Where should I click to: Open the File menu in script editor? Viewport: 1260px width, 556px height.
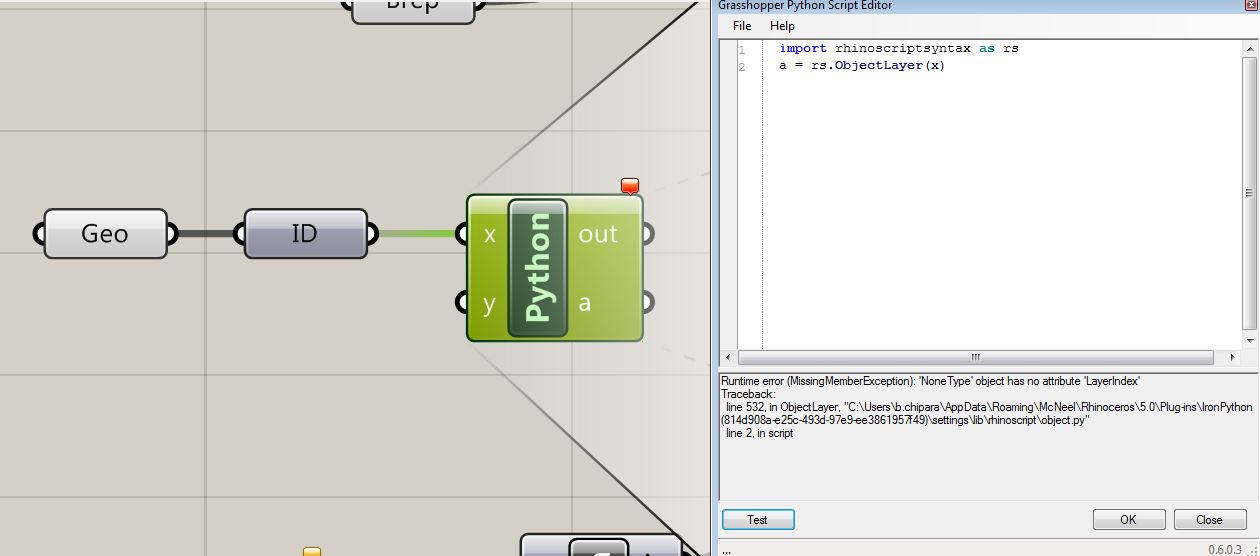click(x=741, y=26)
